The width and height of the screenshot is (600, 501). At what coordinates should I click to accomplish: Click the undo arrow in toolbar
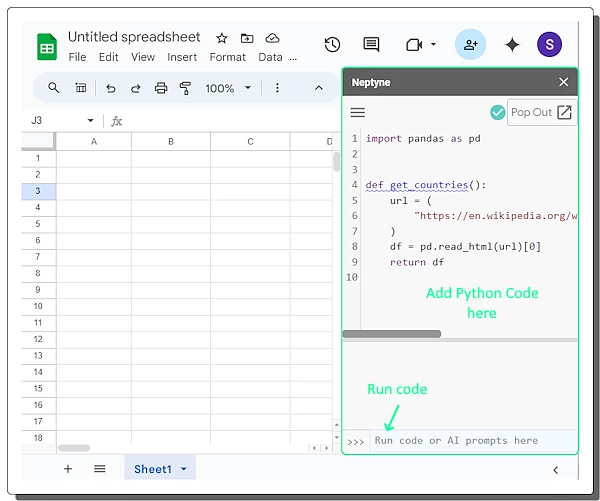click(x=110, y=88)
